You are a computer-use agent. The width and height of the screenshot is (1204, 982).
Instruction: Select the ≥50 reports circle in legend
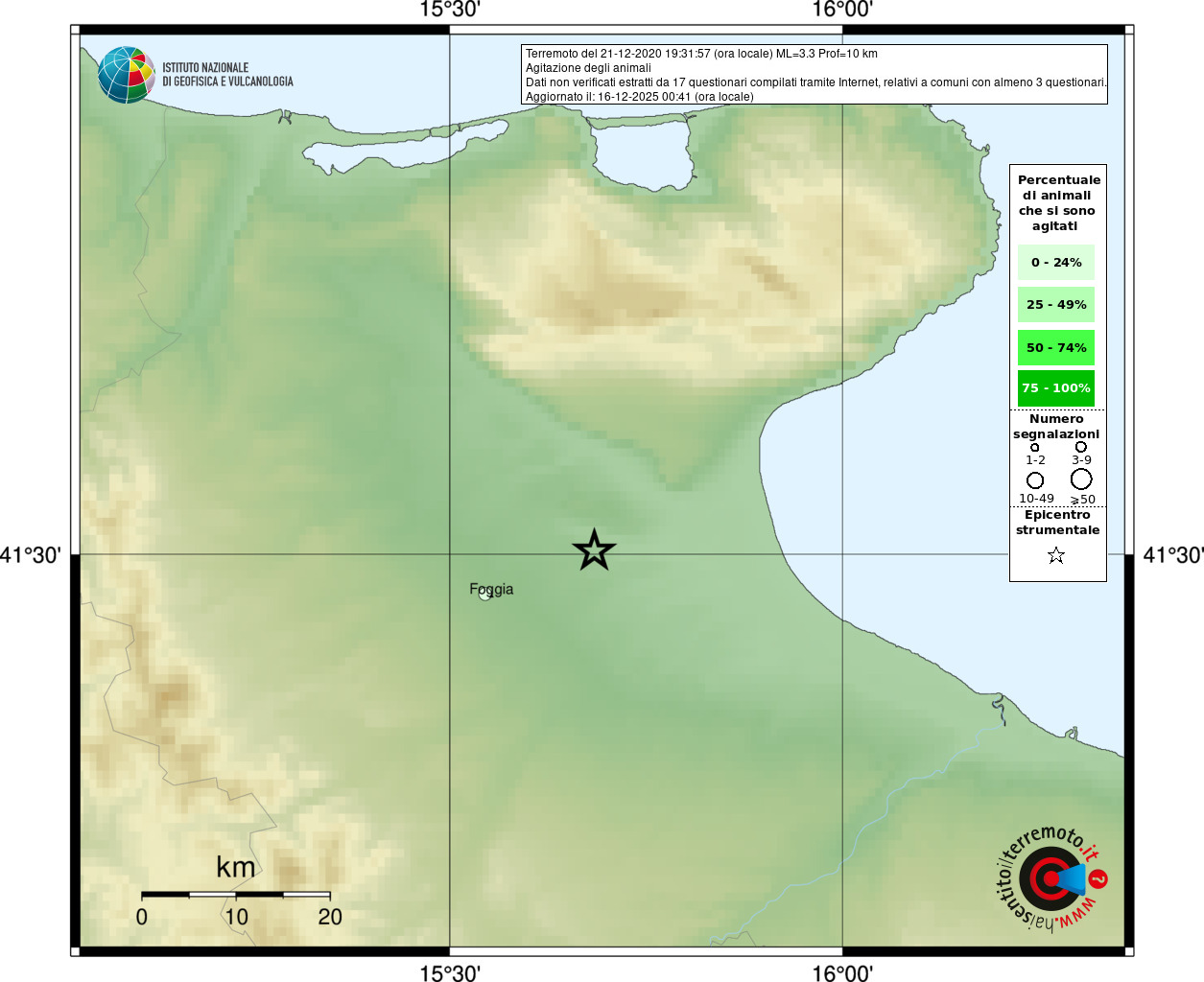click(1081, 479)
